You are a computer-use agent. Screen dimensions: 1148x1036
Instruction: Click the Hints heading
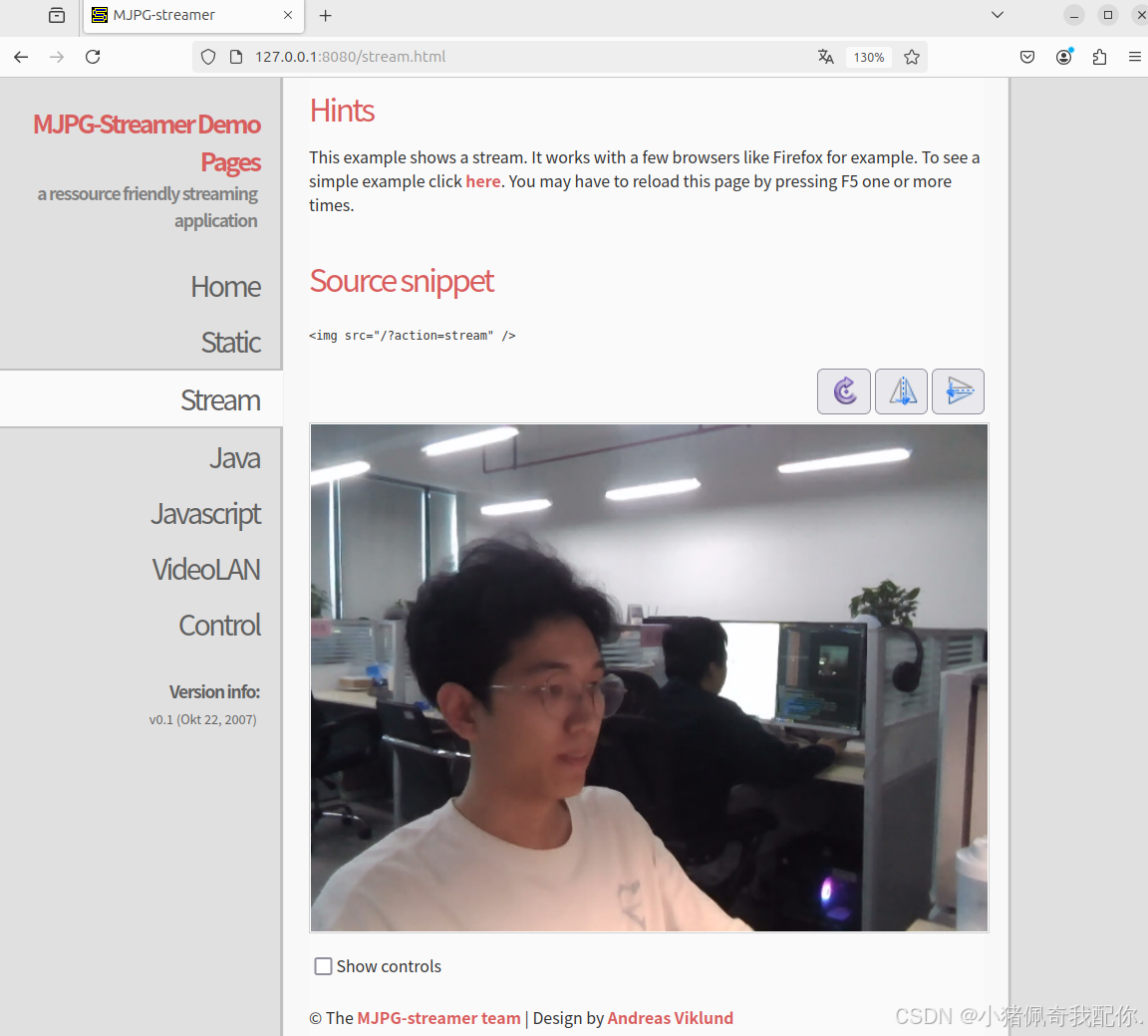[x=342, y=112]
